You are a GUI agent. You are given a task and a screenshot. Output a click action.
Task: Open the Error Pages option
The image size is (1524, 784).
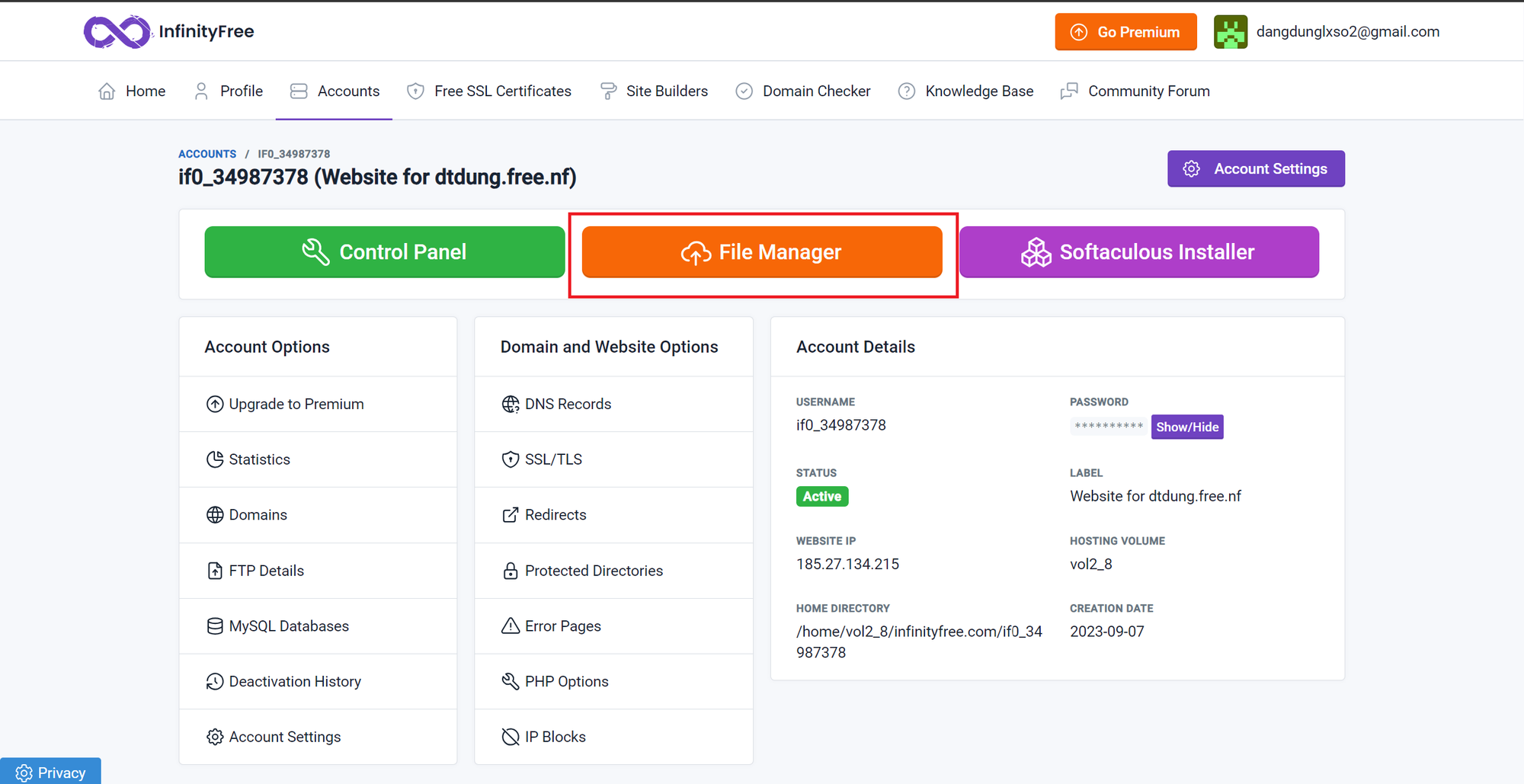coord(613,626)
